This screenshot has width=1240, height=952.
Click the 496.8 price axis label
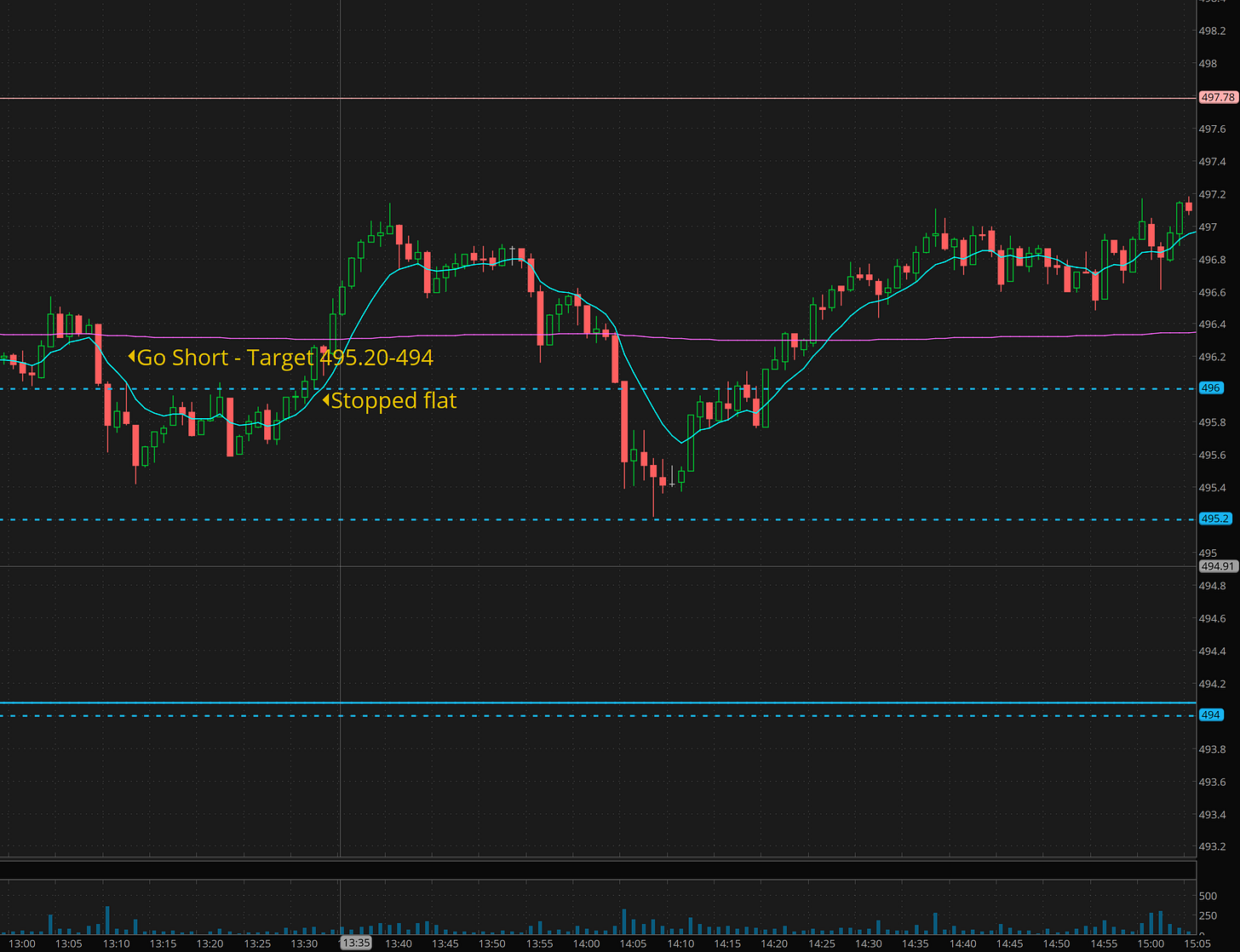click(1212, 260)
